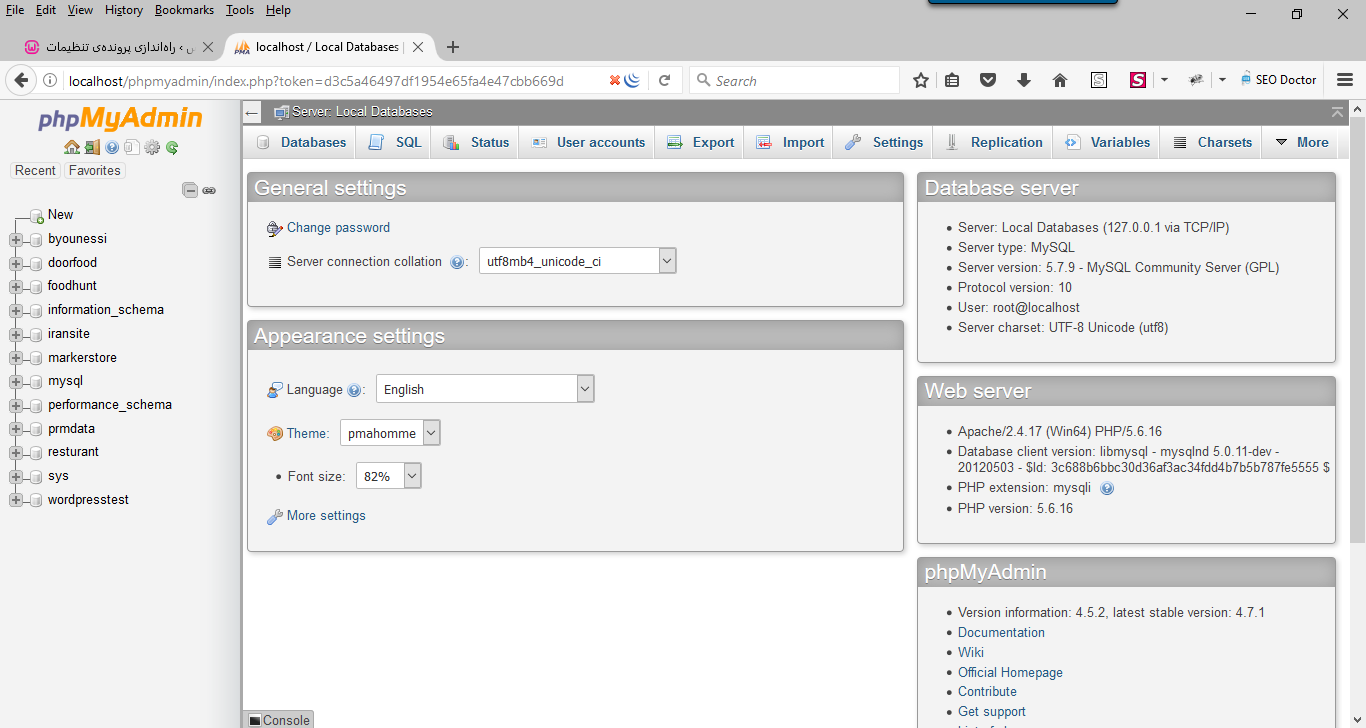The width and height of the screenshot is (1366, 728).
Task: Open navigation panel settings gear
Action: coord(152,147)
